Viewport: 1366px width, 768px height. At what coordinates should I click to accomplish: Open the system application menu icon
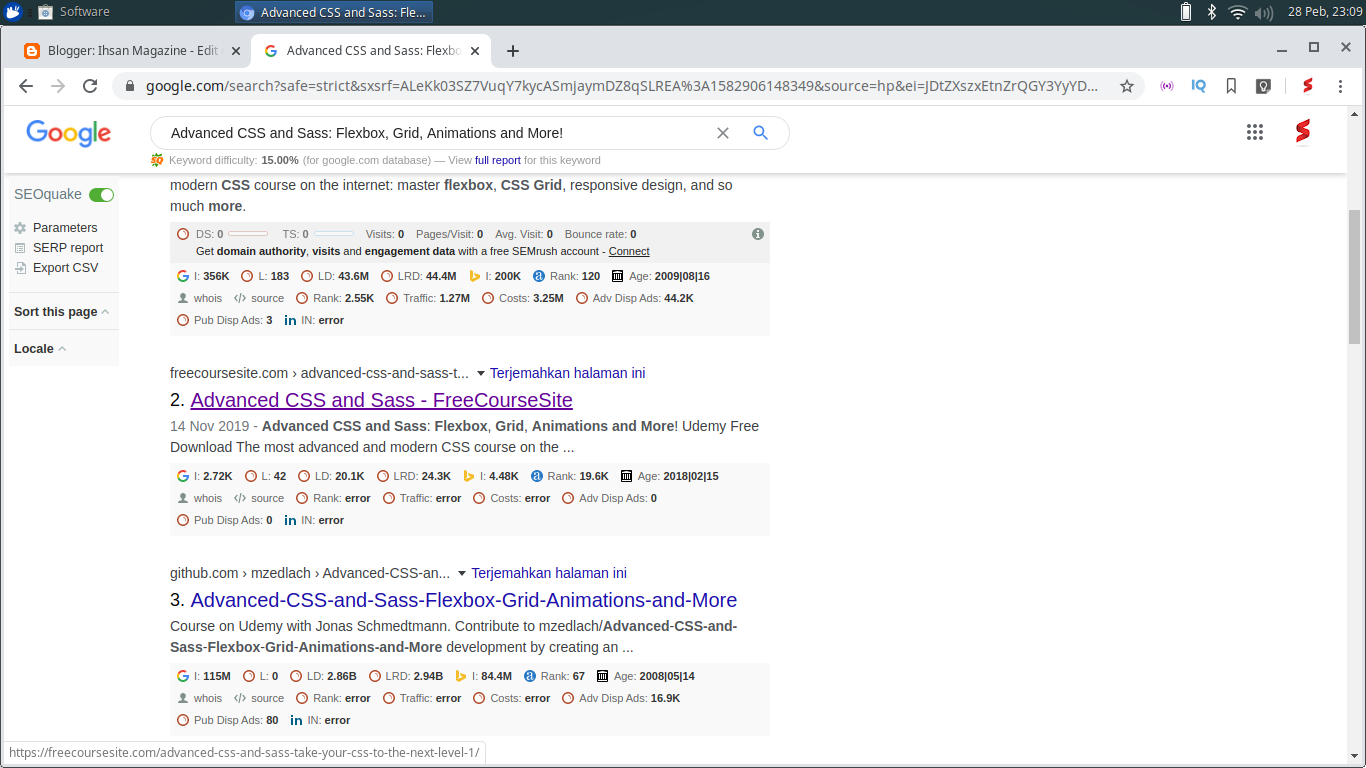coord(13,12)
